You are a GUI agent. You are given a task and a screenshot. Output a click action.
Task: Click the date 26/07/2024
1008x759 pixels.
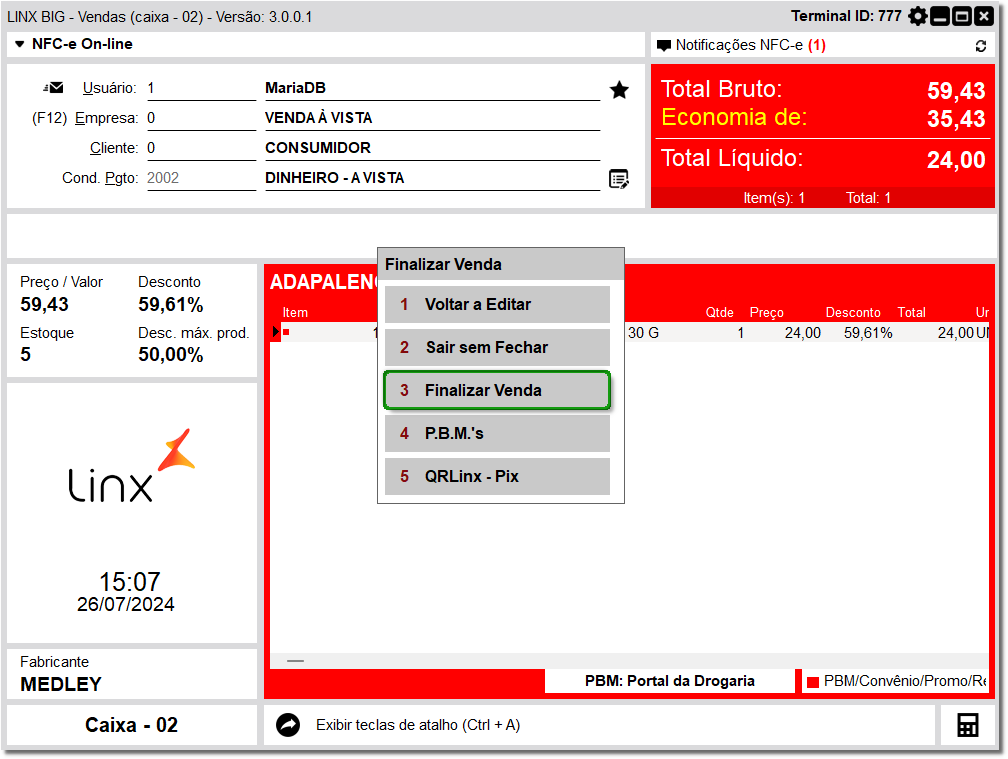pos(126,604)
